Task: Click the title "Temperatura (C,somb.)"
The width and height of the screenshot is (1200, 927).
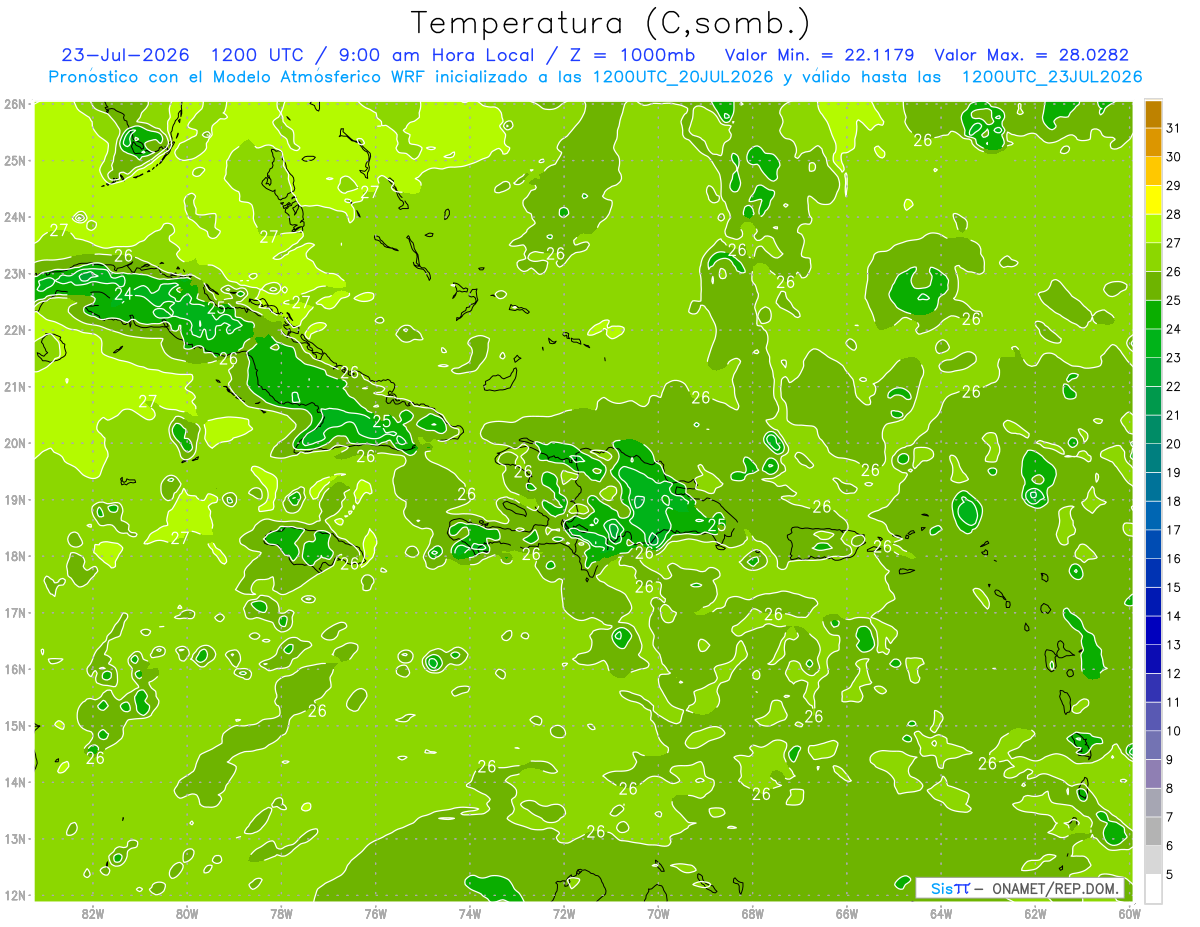Action: pos(610,22)
